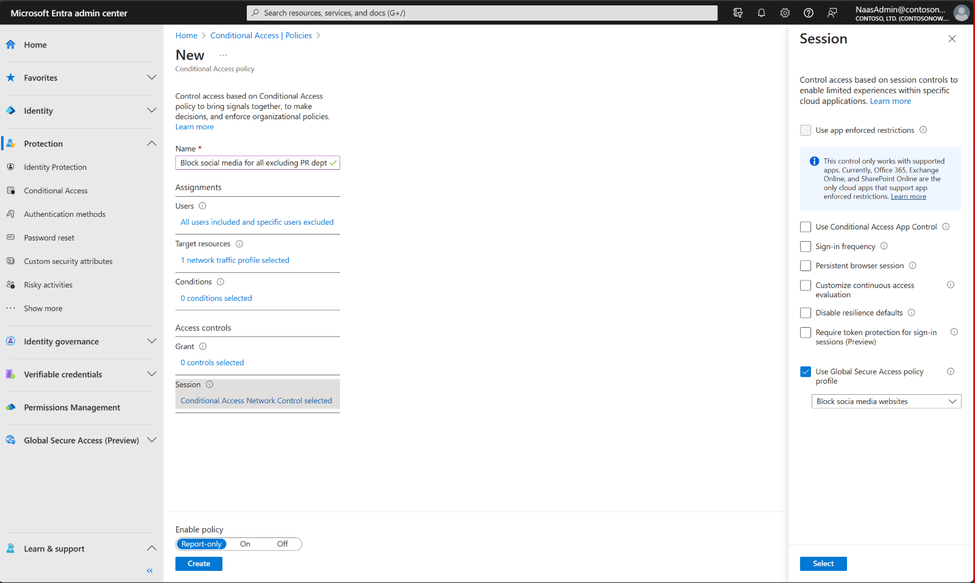Viewport: 975px width, 583px height.
Task: Check Disable resilience defaults
Action: (805, 313)
